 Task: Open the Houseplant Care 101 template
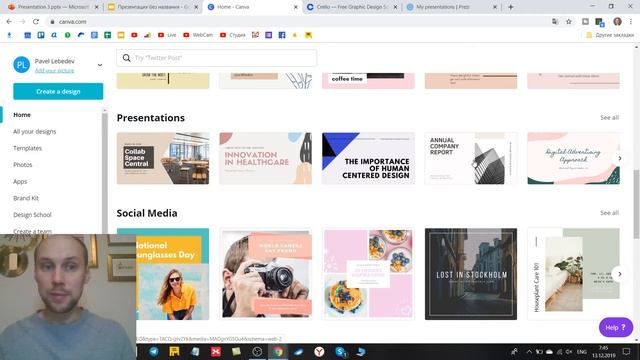573,274
